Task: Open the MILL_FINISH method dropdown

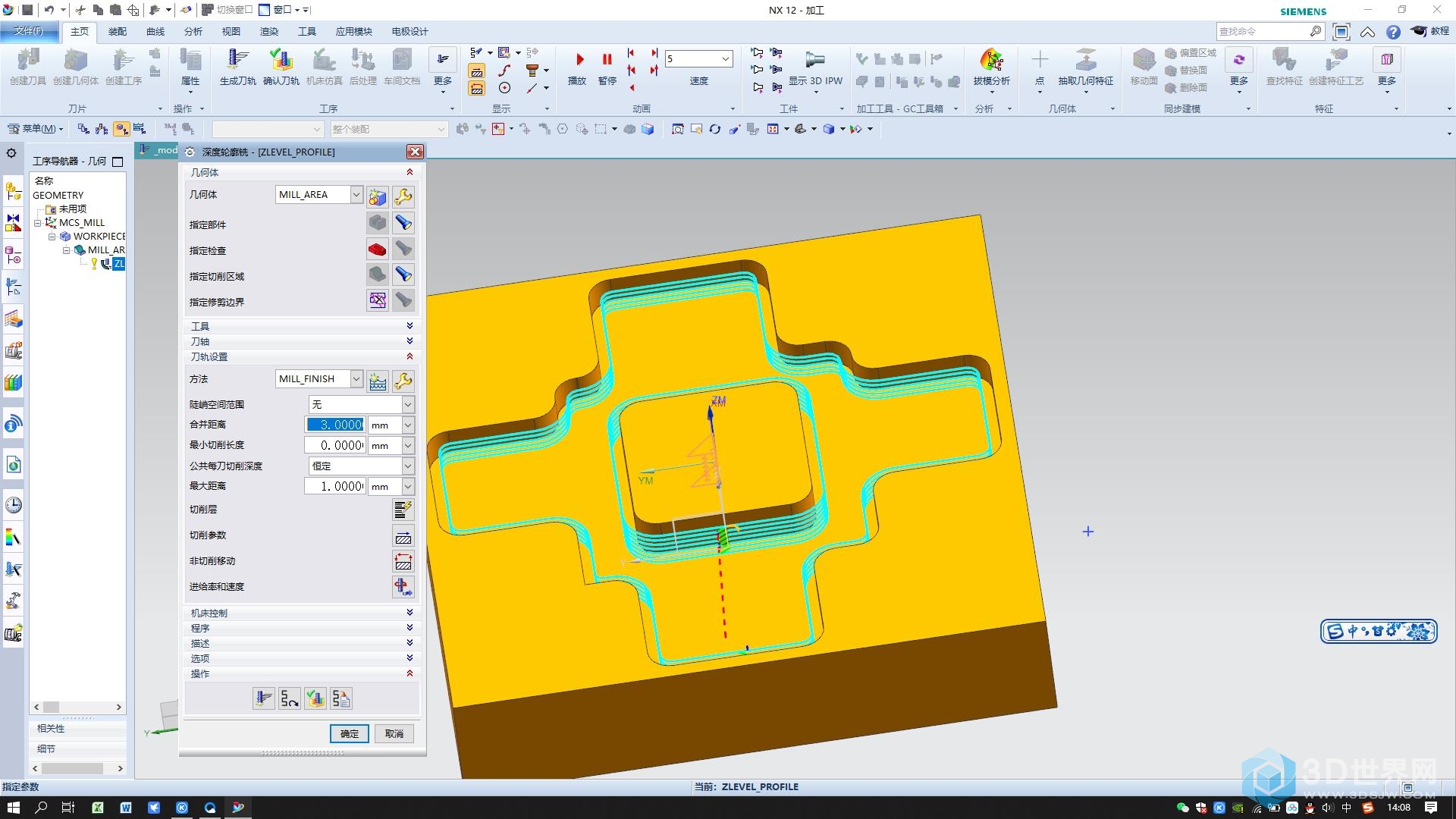Action: click(x=356, y=378)
